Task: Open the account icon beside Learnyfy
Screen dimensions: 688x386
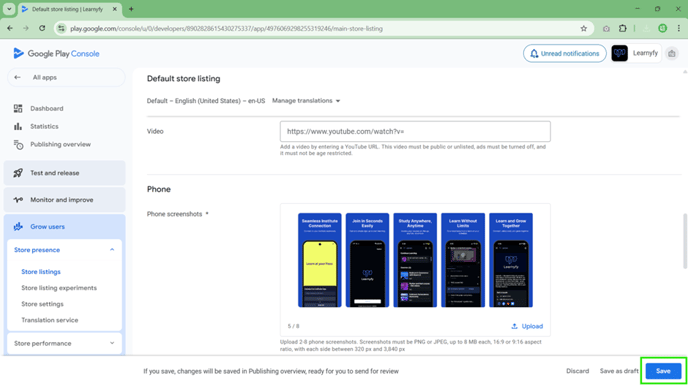Action: [x=672, y=54]
